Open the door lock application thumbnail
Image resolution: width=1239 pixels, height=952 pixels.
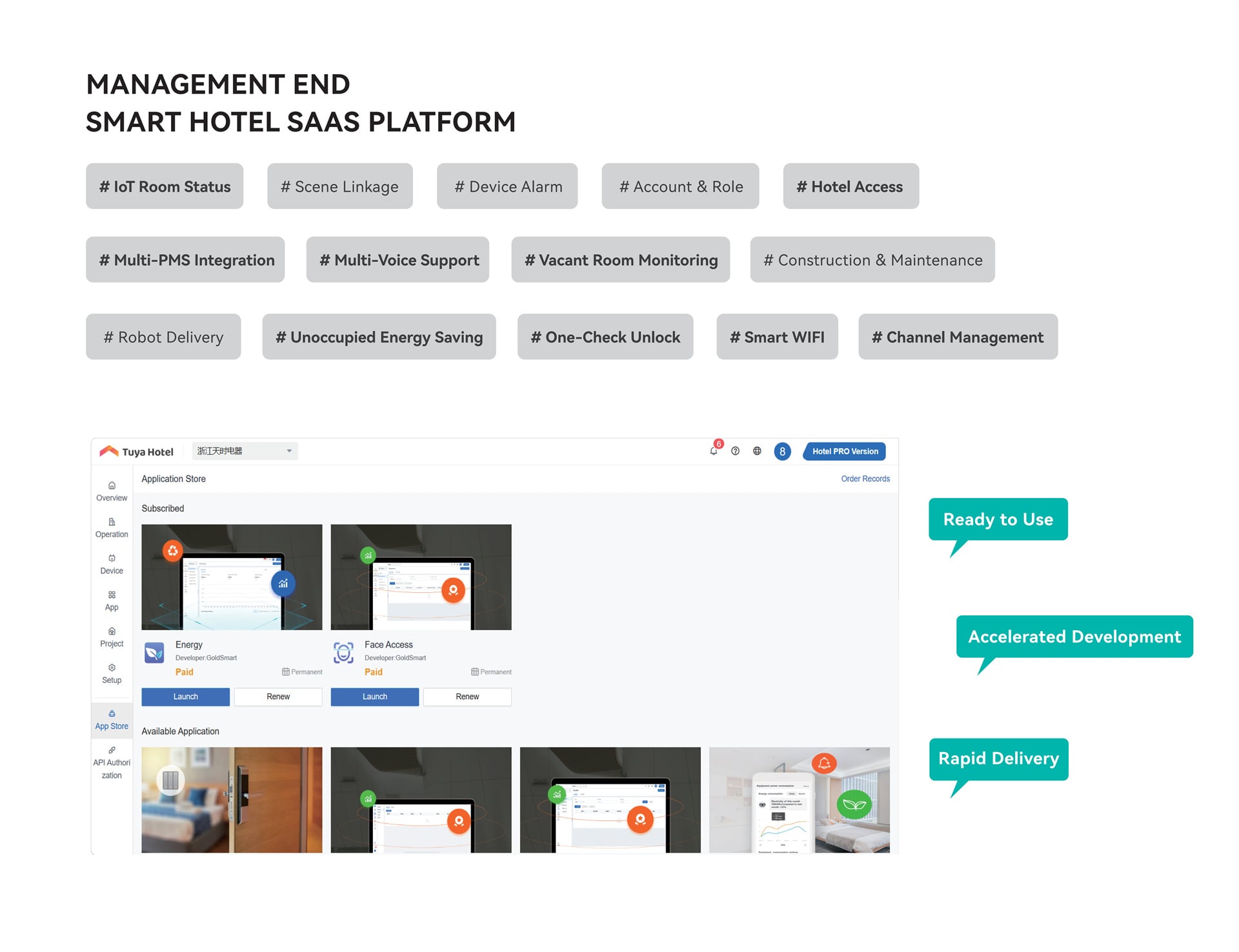click(232, 800)
